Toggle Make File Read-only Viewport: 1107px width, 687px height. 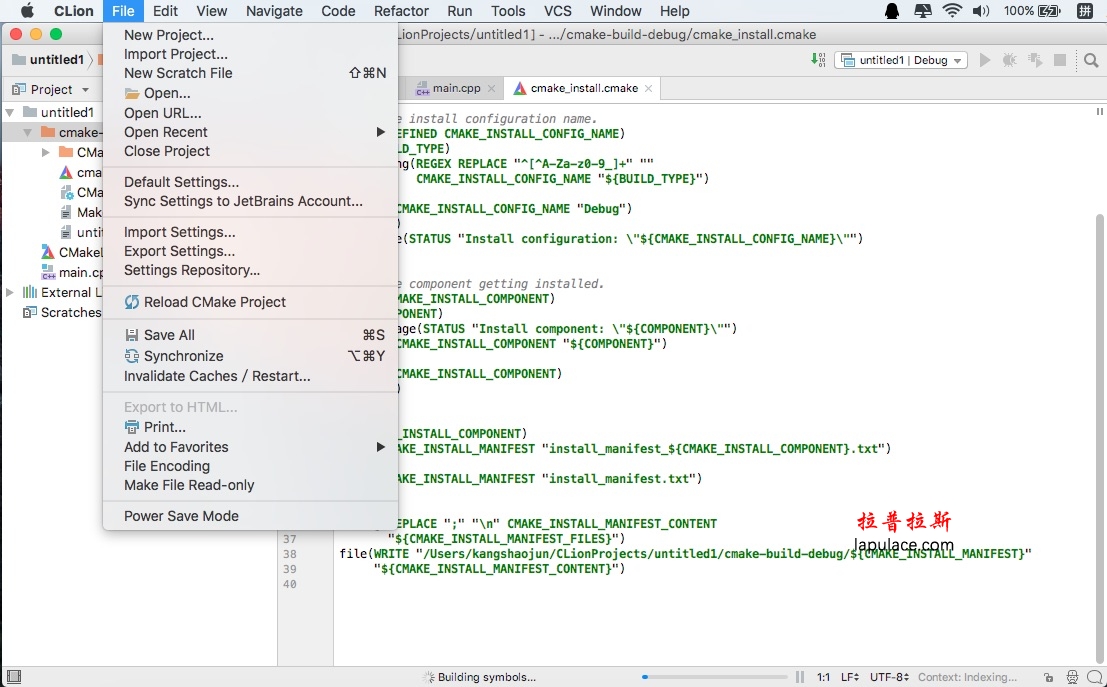[x=251, y=485]
